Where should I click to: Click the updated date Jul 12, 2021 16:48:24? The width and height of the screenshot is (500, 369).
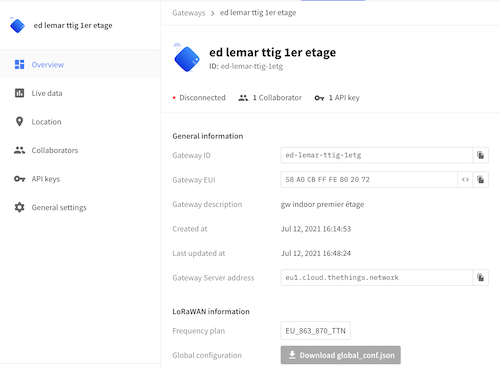coord(316,253)
